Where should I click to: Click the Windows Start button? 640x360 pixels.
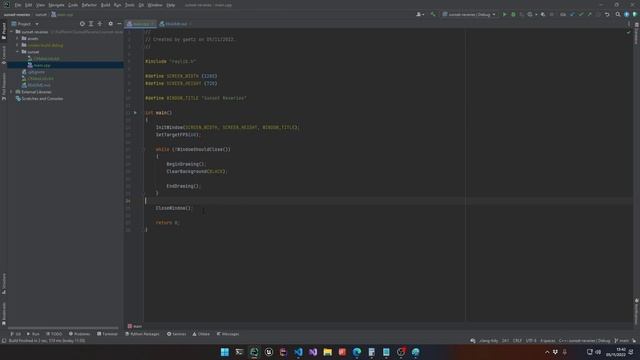click(x=224, y=352)
